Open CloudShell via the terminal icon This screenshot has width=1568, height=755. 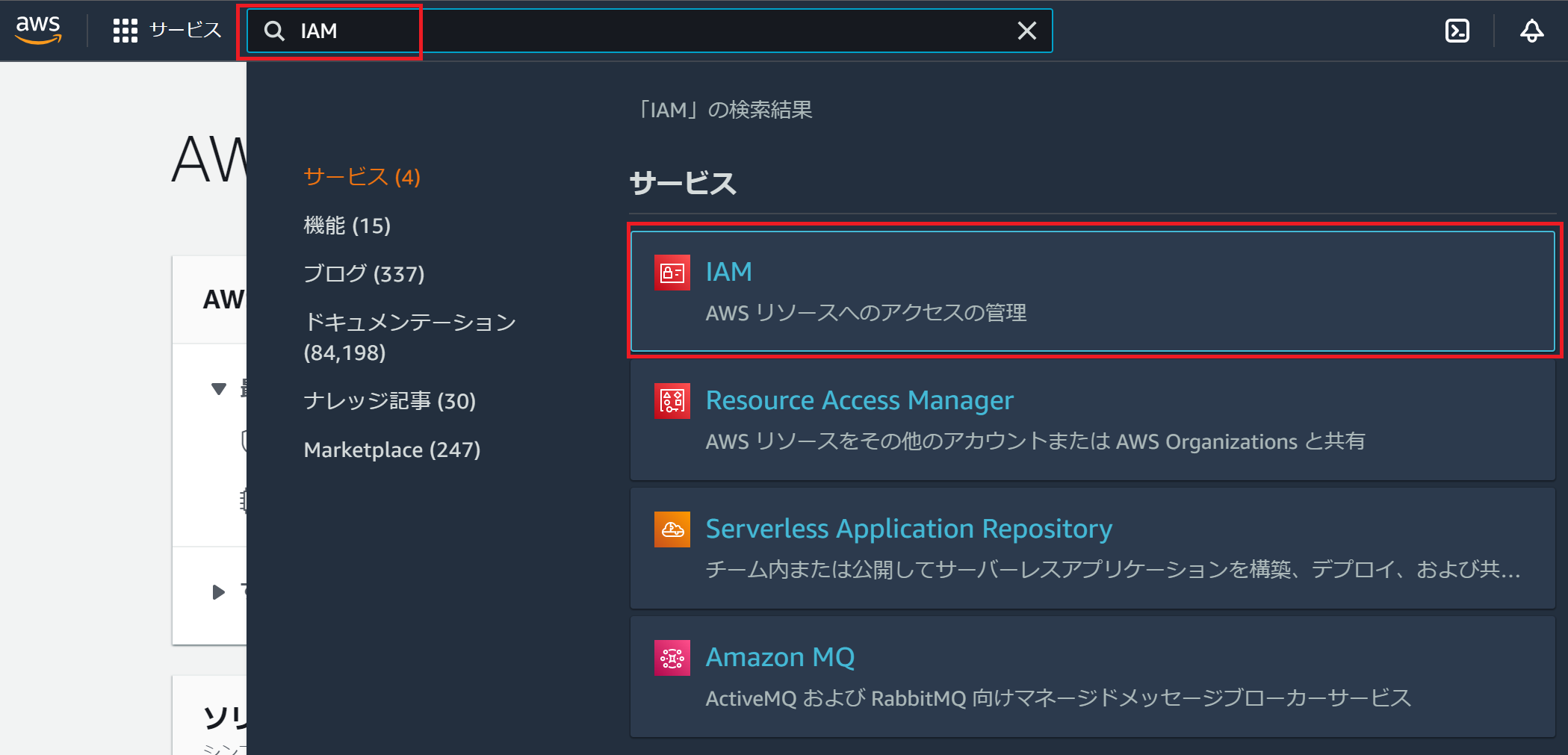(1457, 31)
